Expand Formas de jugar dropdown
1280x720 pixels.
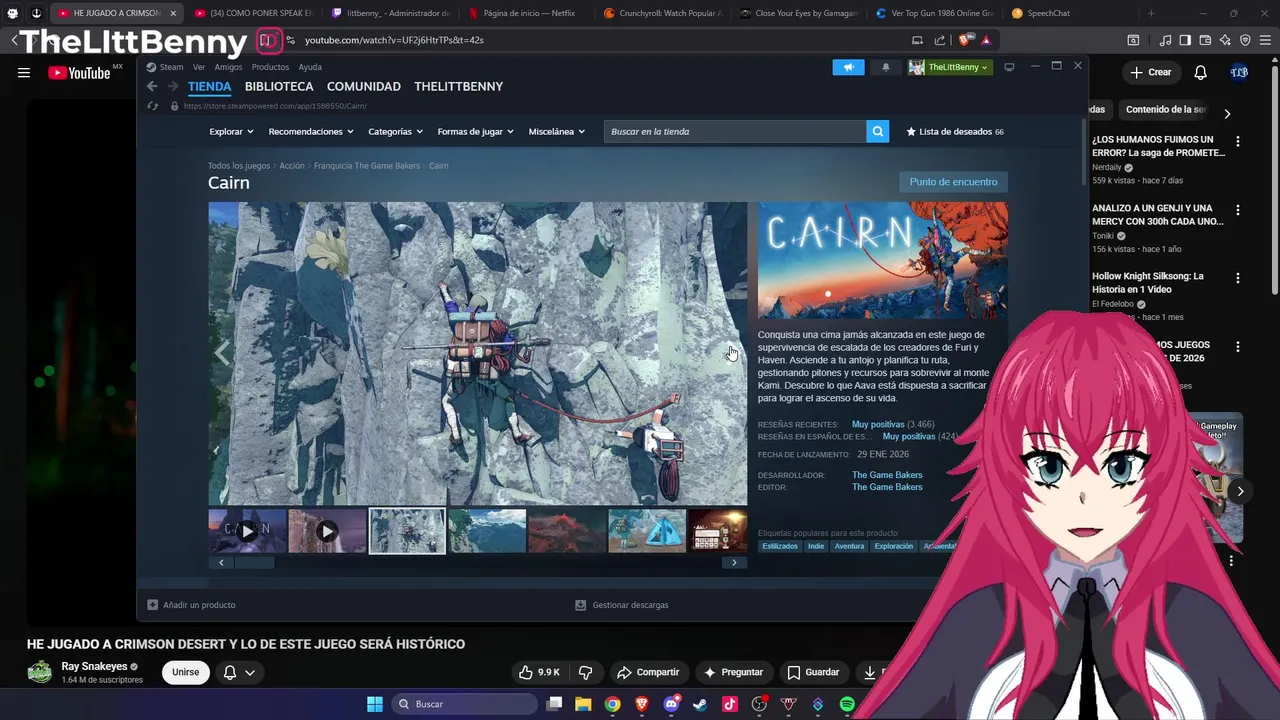click(x=475, y=131)
